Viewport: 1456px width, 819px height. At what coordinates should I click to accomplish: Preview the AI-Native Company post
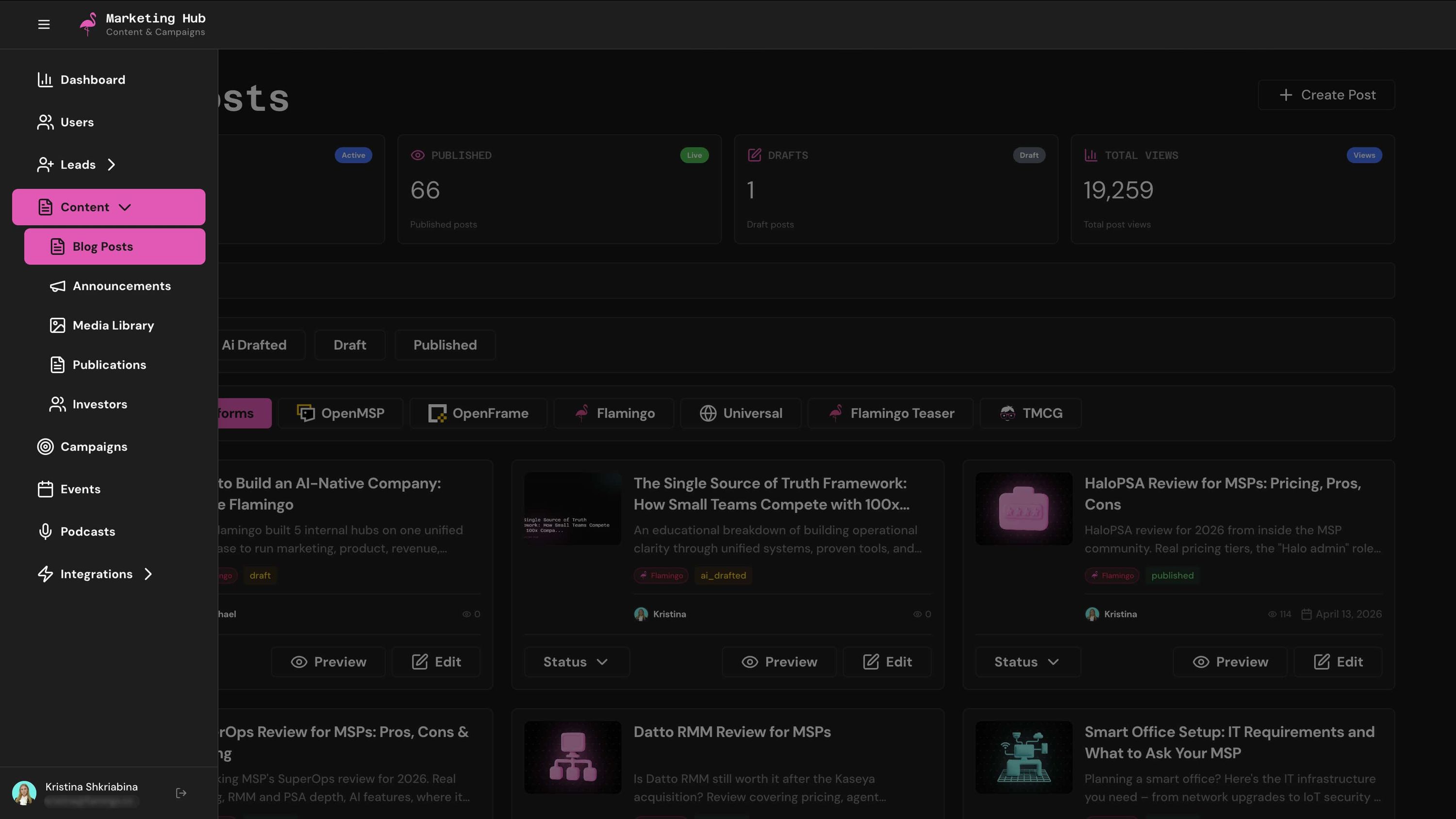328,662
